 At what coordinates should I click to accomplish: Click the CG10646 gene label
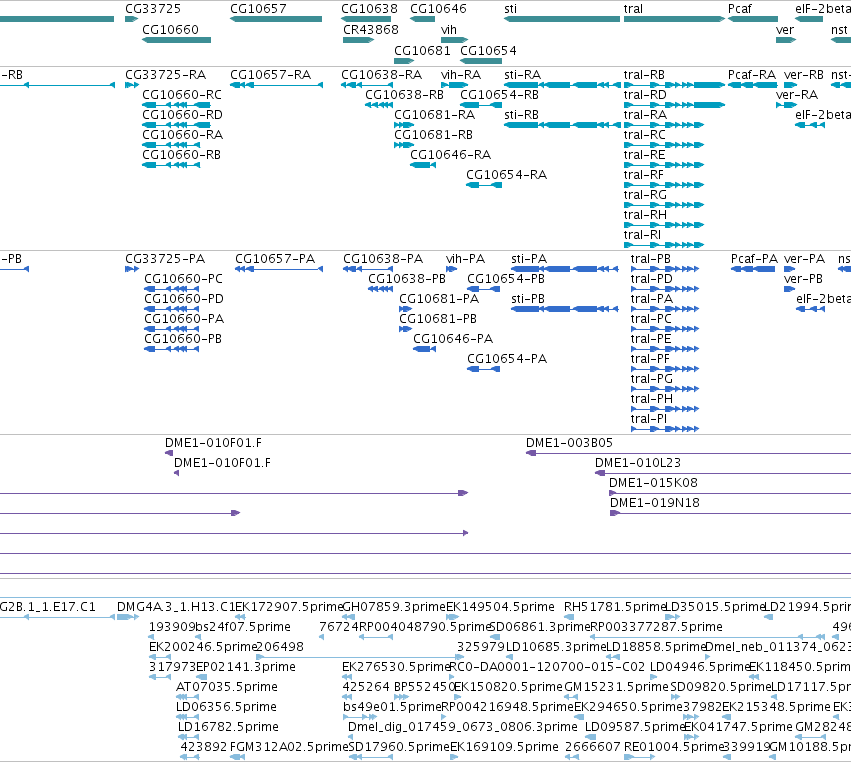pos(438,9)
